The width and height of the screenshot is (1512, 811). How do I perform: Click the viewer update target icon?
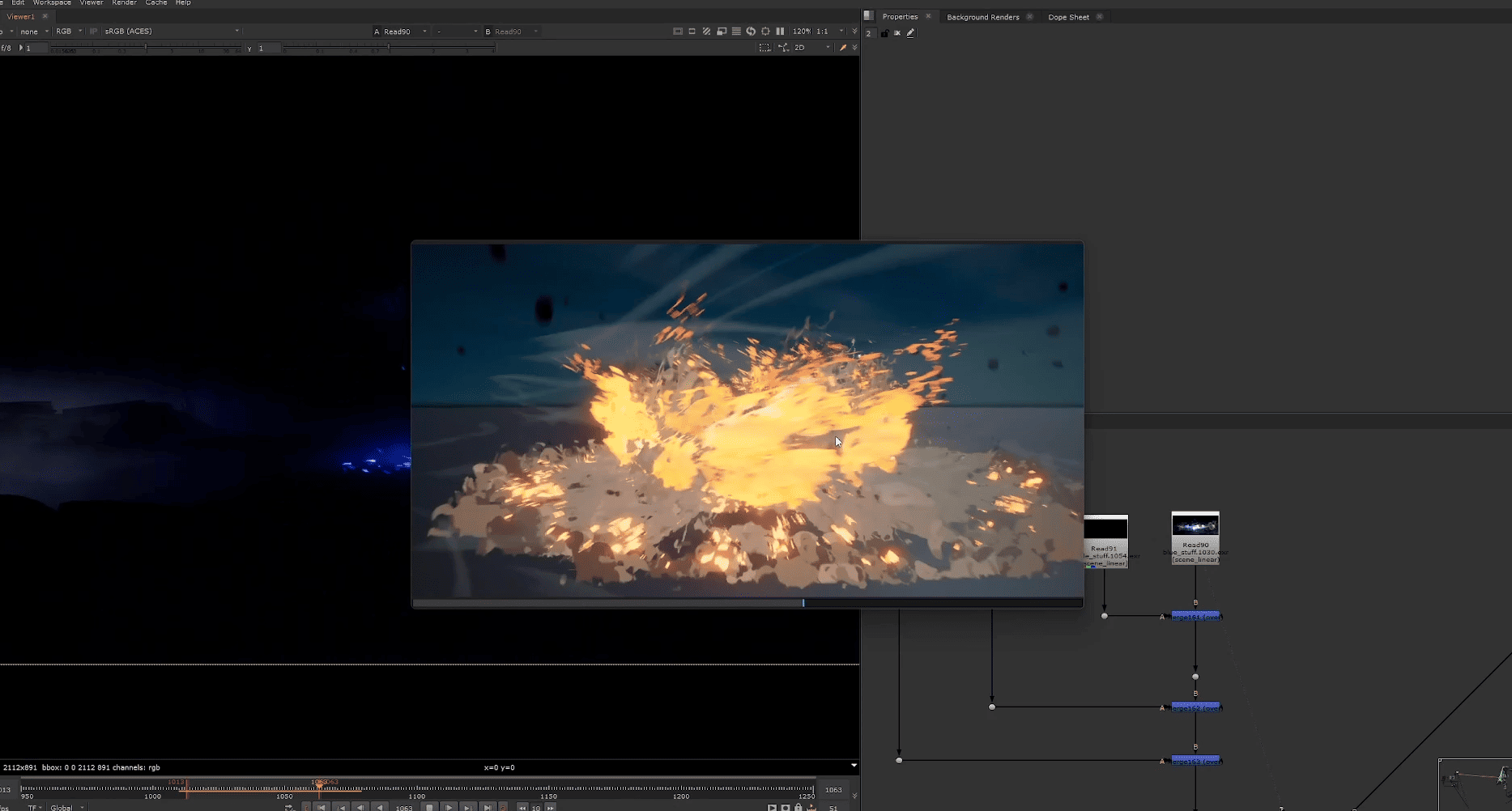(x=765, y=32)
